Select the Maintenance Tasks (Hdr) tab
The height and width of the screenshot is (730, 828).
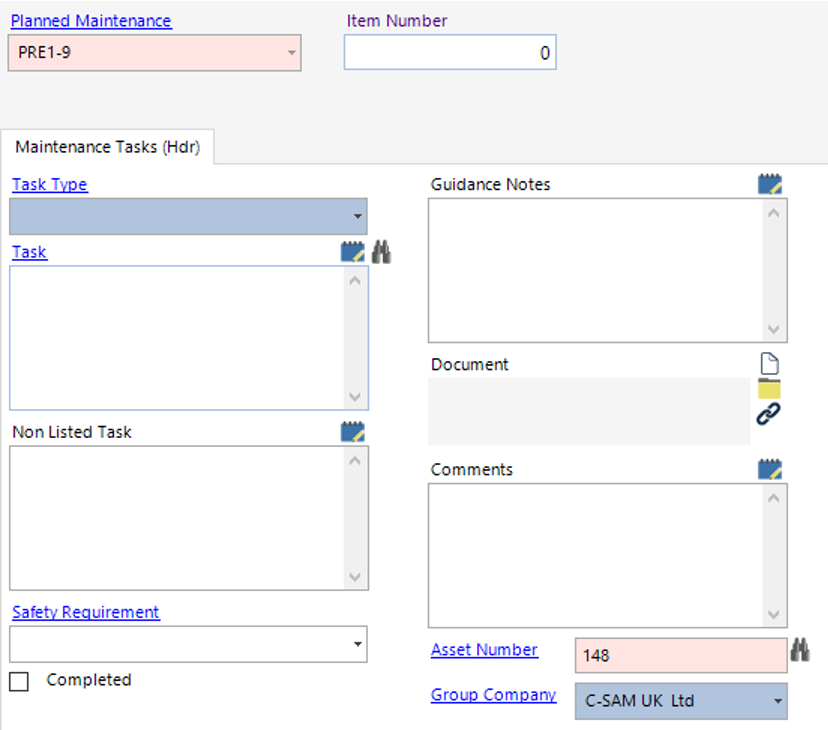(x=108, y=146)
